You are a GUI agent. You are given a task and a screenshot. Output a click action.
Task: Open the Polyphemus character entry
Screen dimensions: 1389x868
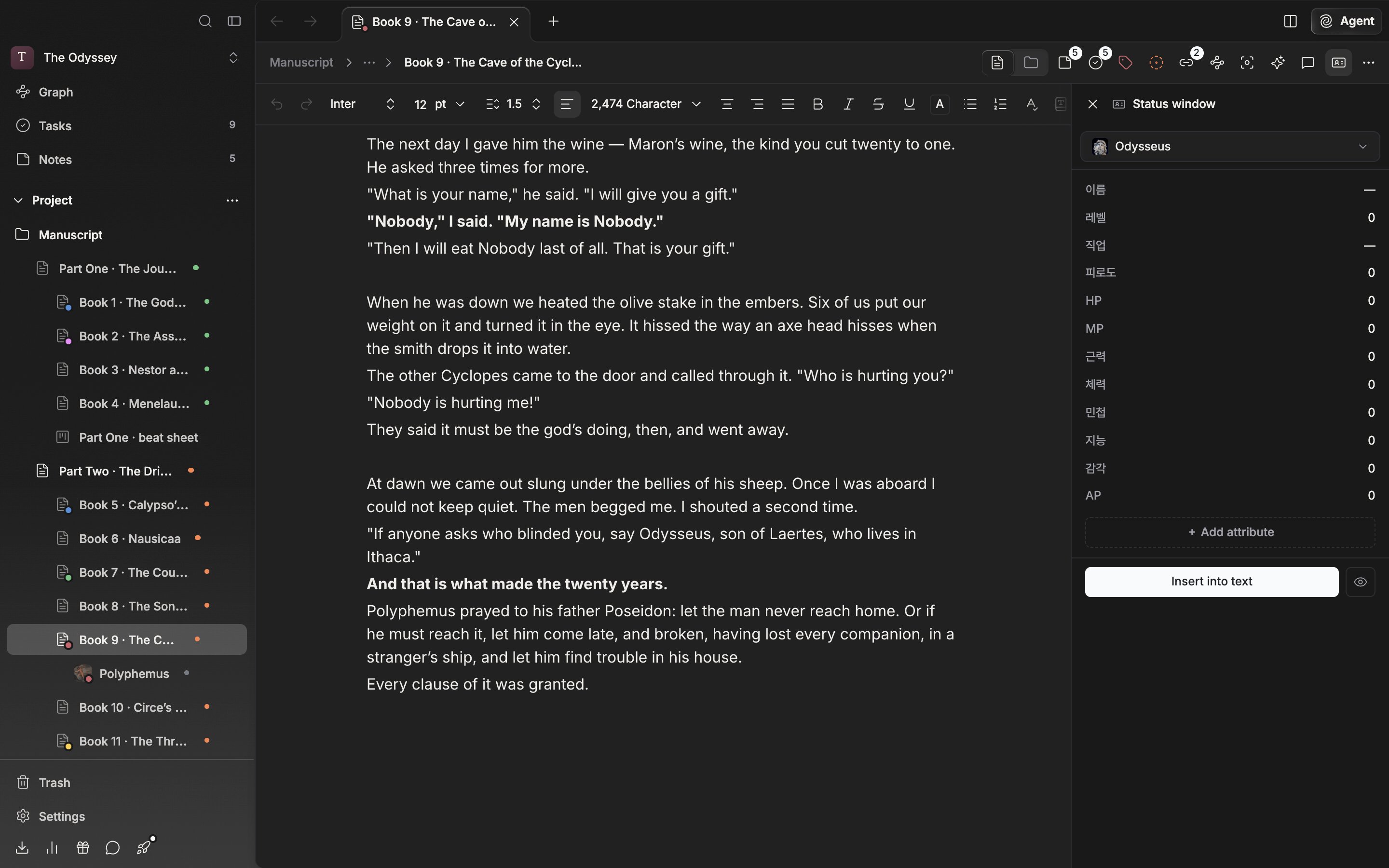[x=126, y=673]
